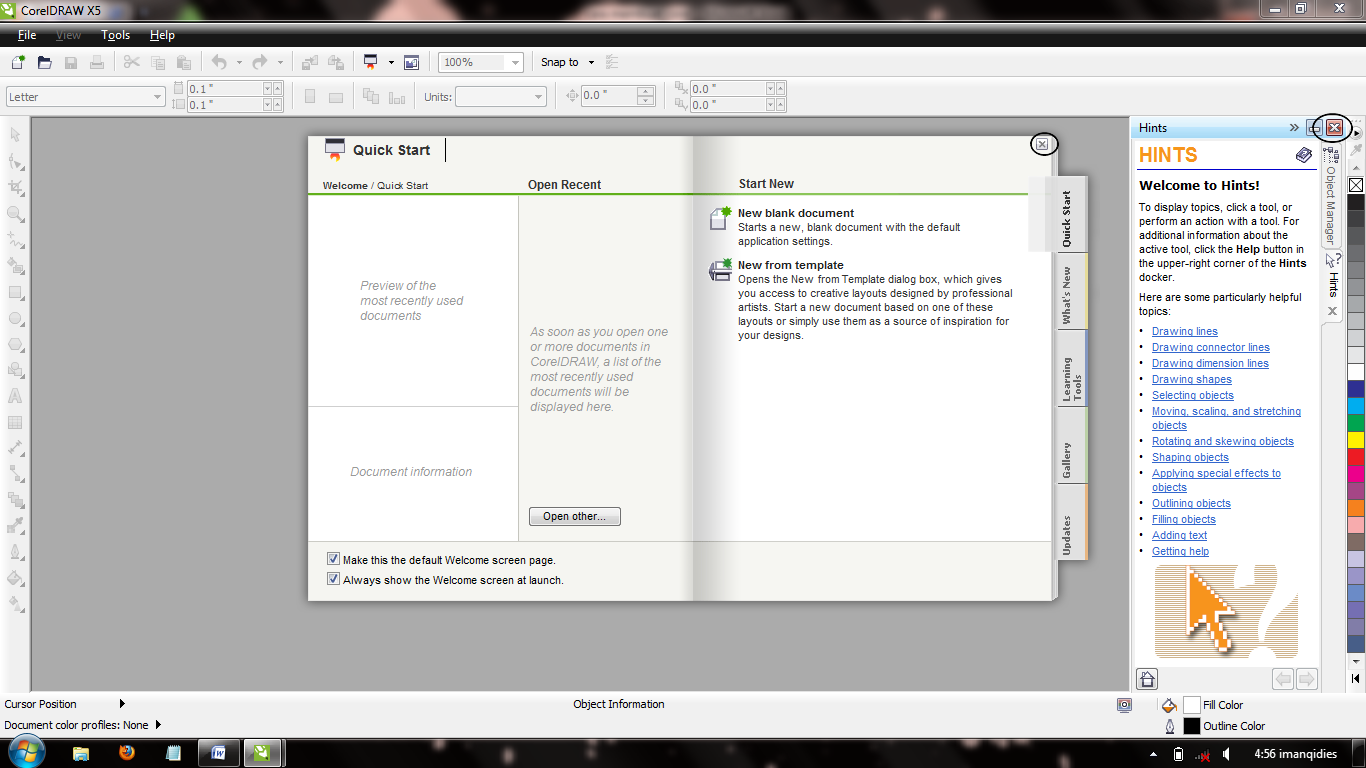Click the Hints docker home icon
1366x768 pixels.
click(x=1147, y=679)
